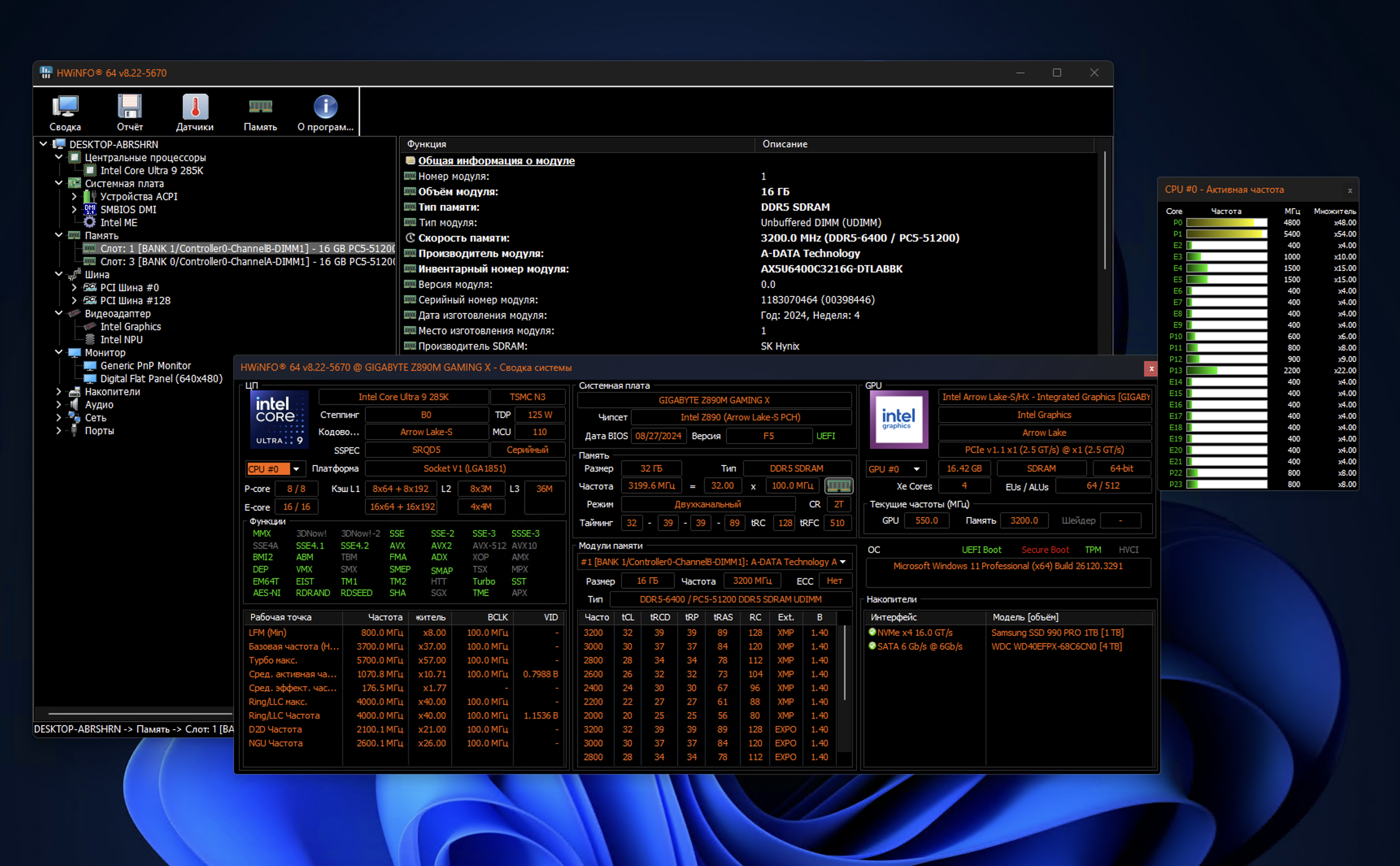Open the GPU #0 selector dropdown
The height and width of the screenshot is (866, 1400).
point(895,469)
